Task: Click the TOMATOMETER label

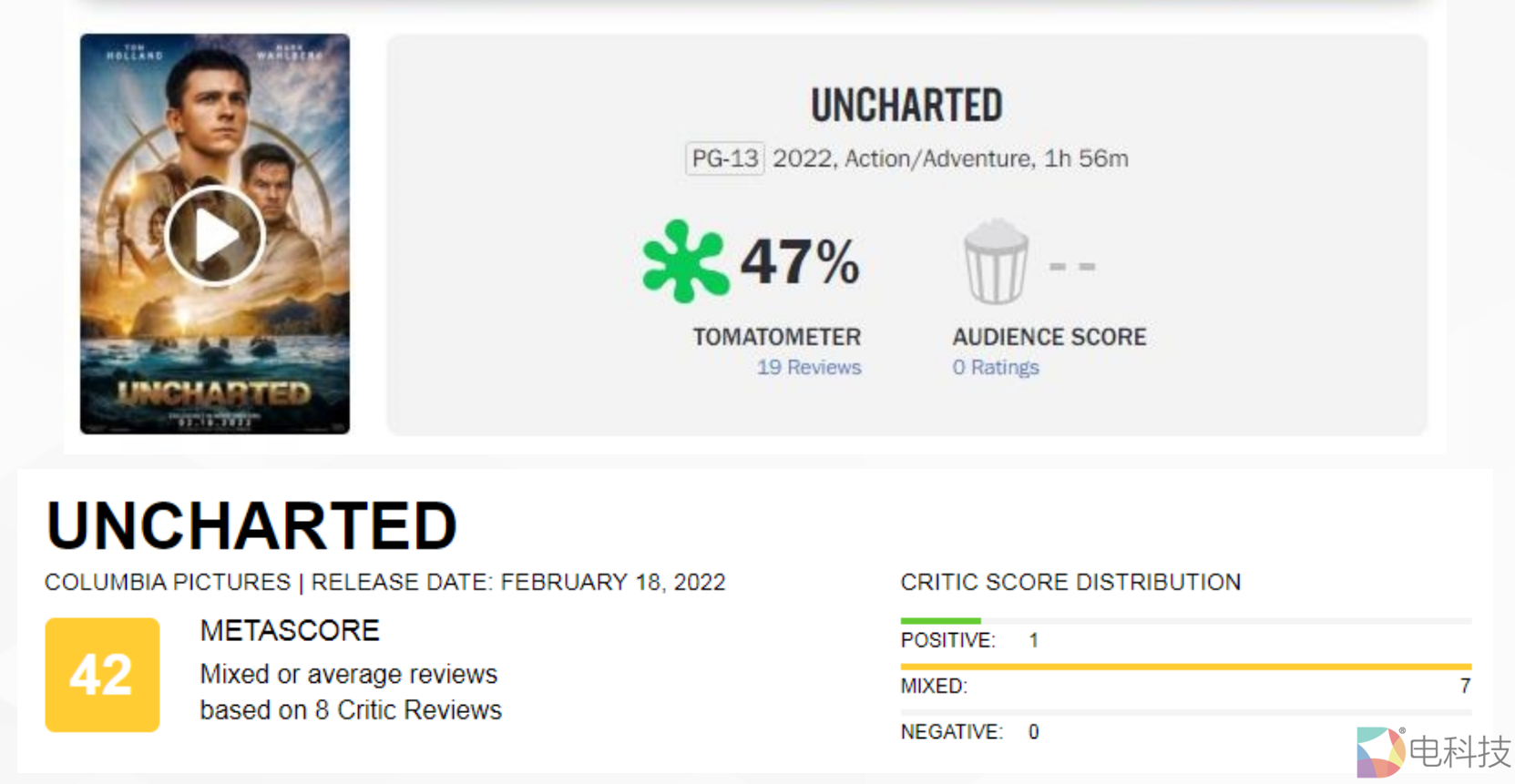Action: pyautogui.click(x=776, y=337)
